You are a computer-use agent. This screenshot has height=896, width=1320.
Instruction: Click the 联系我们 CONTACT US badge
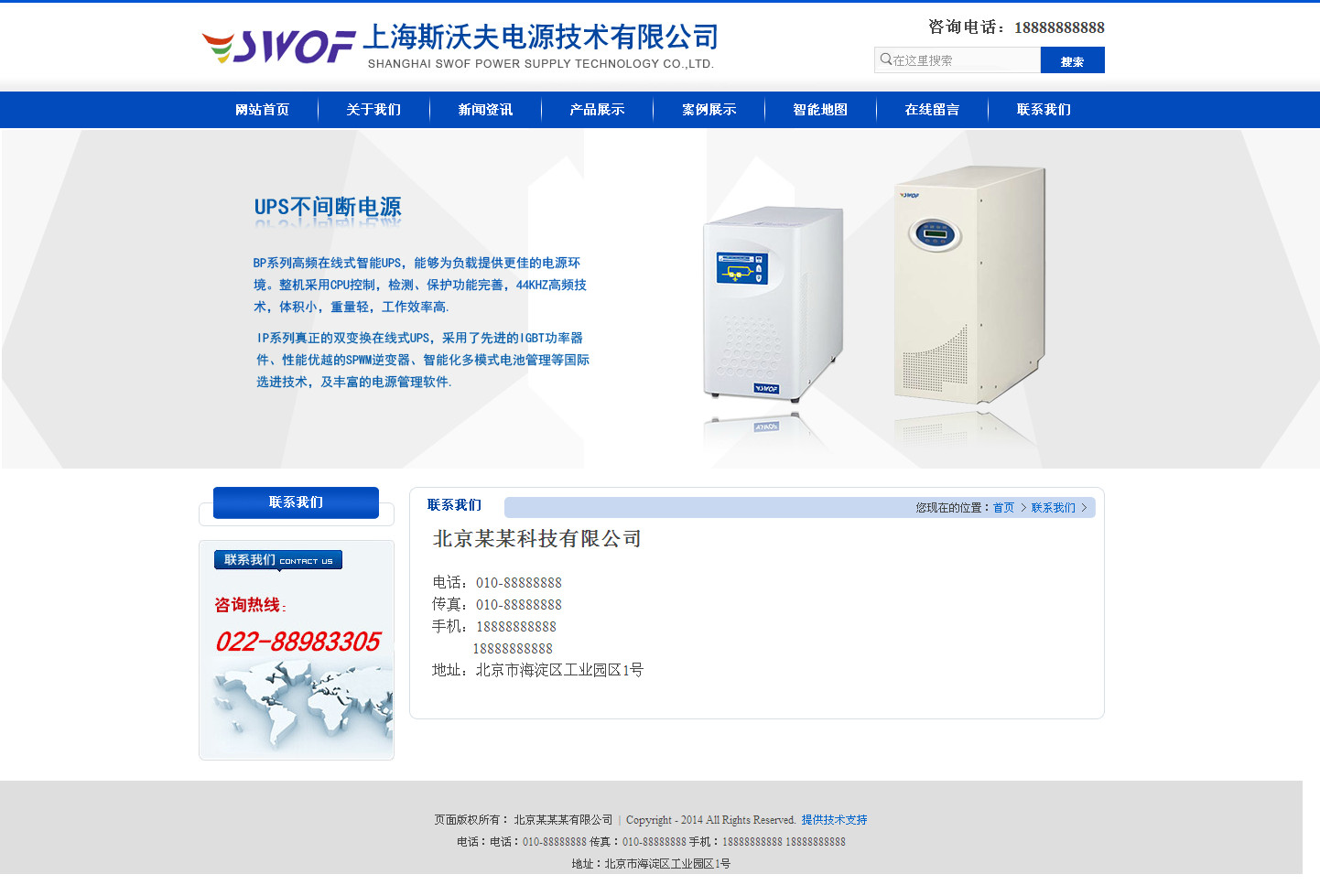[x=278, y=560]
